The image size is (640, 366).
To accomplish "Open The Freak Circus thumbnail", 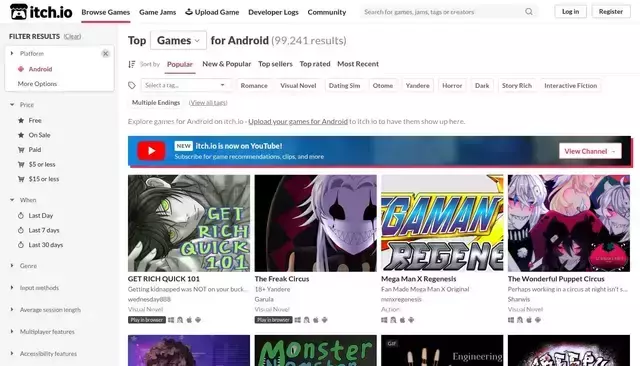I will [316, 223].
